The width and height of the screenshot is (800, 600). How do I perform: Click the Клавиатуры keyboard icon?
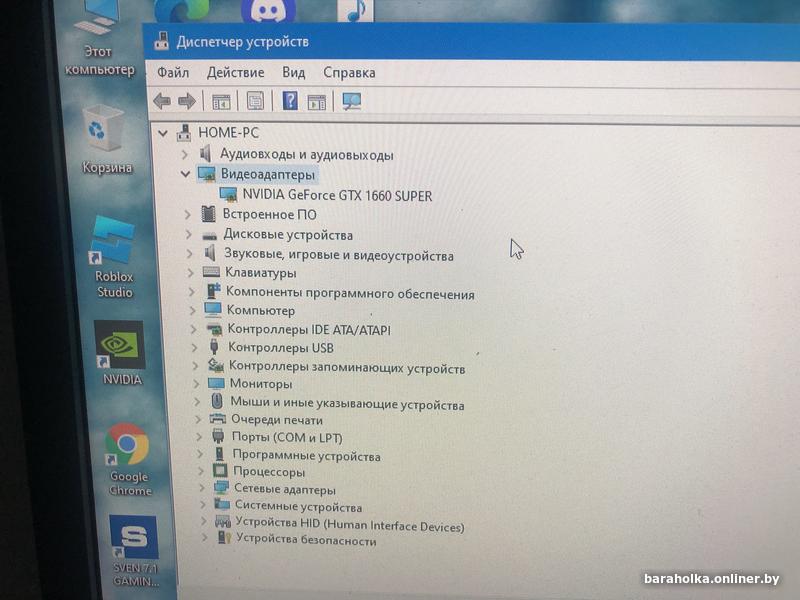211,272
